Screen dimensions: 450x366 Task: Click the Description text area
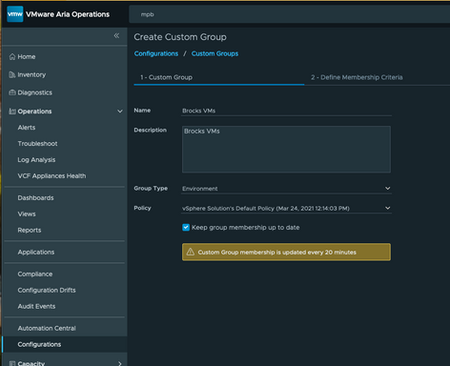(x=286, y=149)
